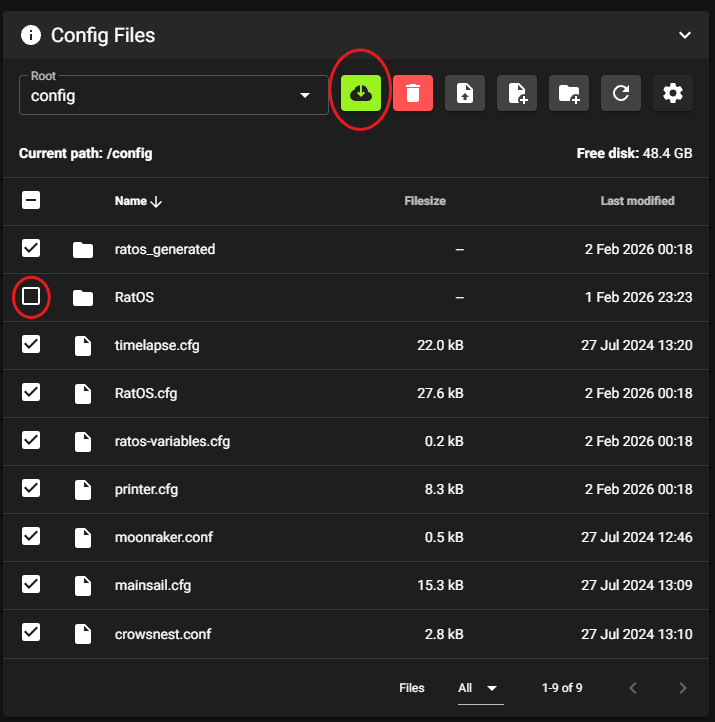Uncheck the mainsail.cfg checkbox

coord(31,584)
